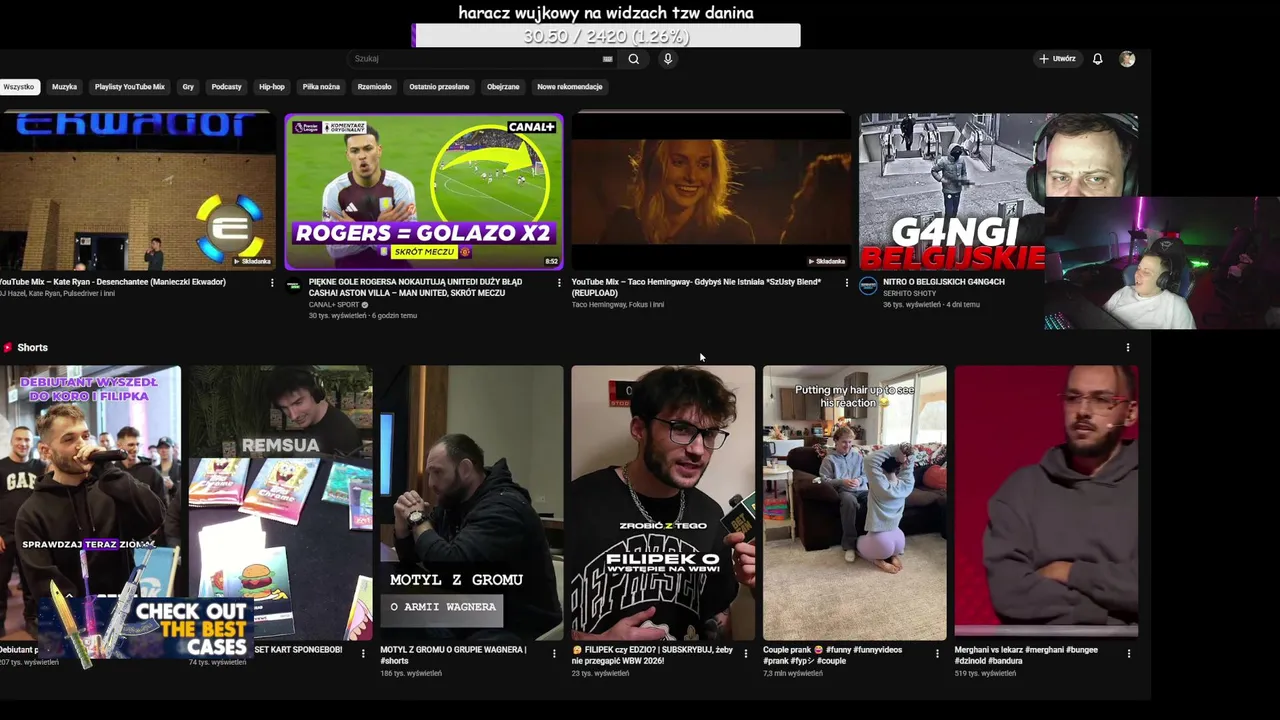The width and height of the screenshot is (1280, 720).
Task: Open the Ekwador mix thumbnail
Action: 137,191
